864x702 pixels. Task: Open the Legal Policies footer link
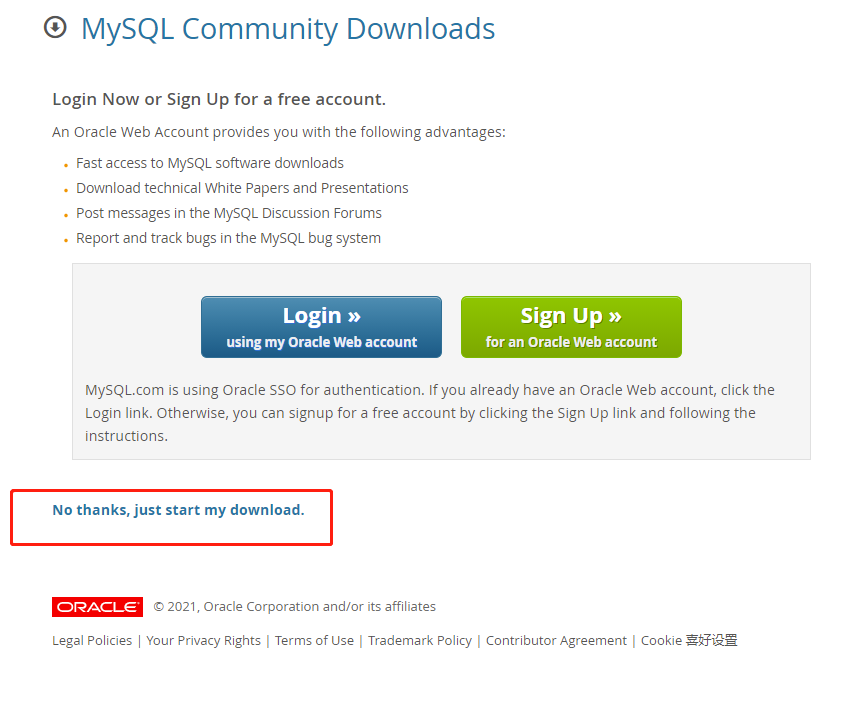[x=92, y=640]
